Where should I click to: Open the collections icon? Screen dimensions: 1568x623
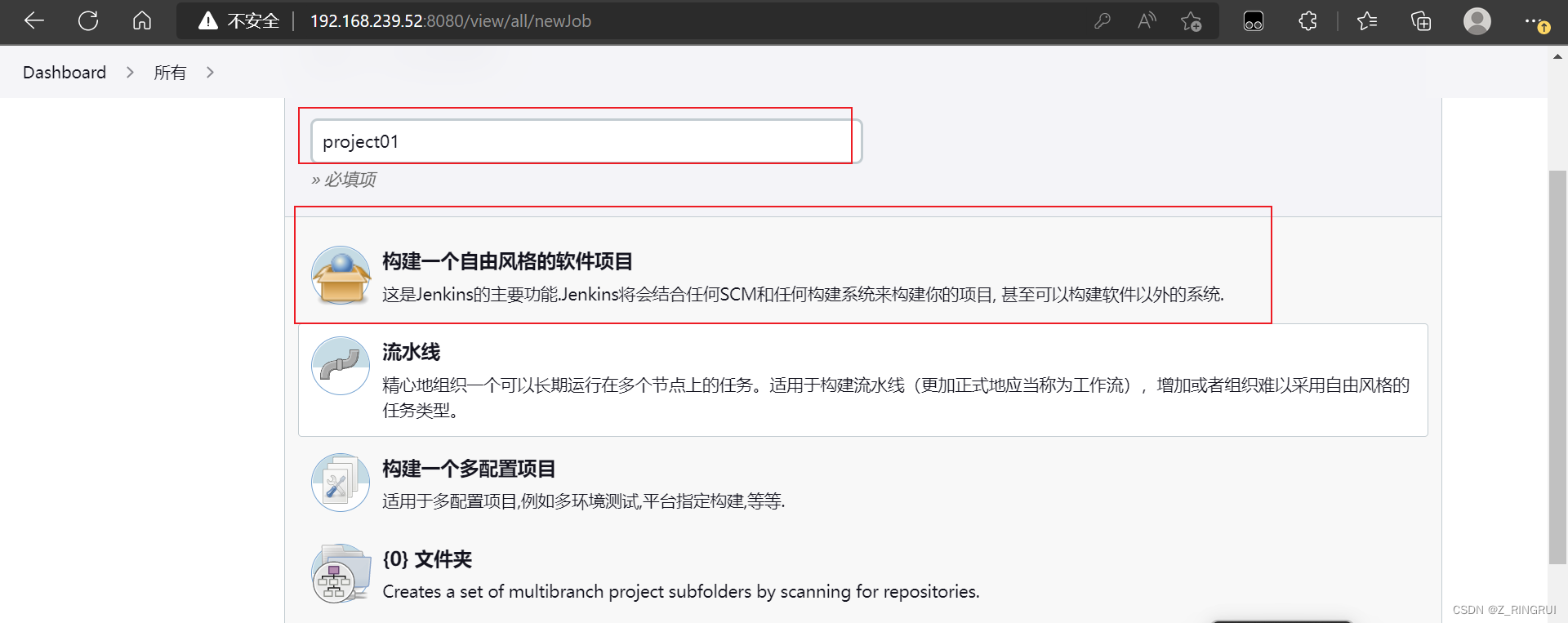(1421, 21)
